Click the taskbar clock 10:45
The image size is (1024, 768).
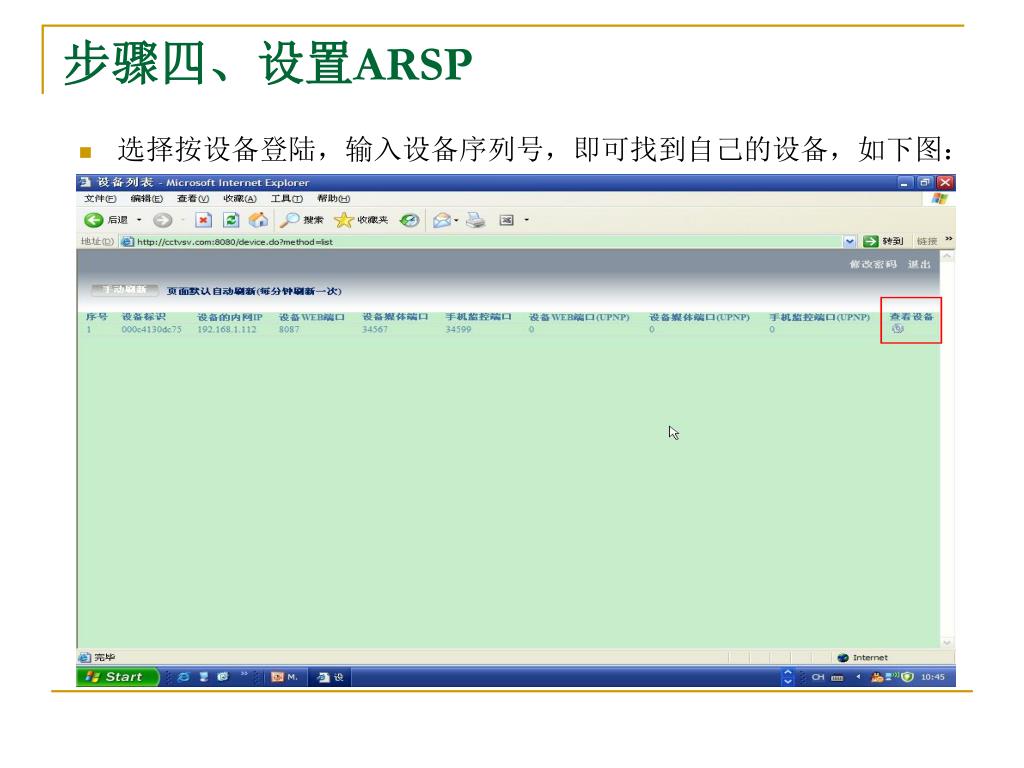tap(933, 677)
